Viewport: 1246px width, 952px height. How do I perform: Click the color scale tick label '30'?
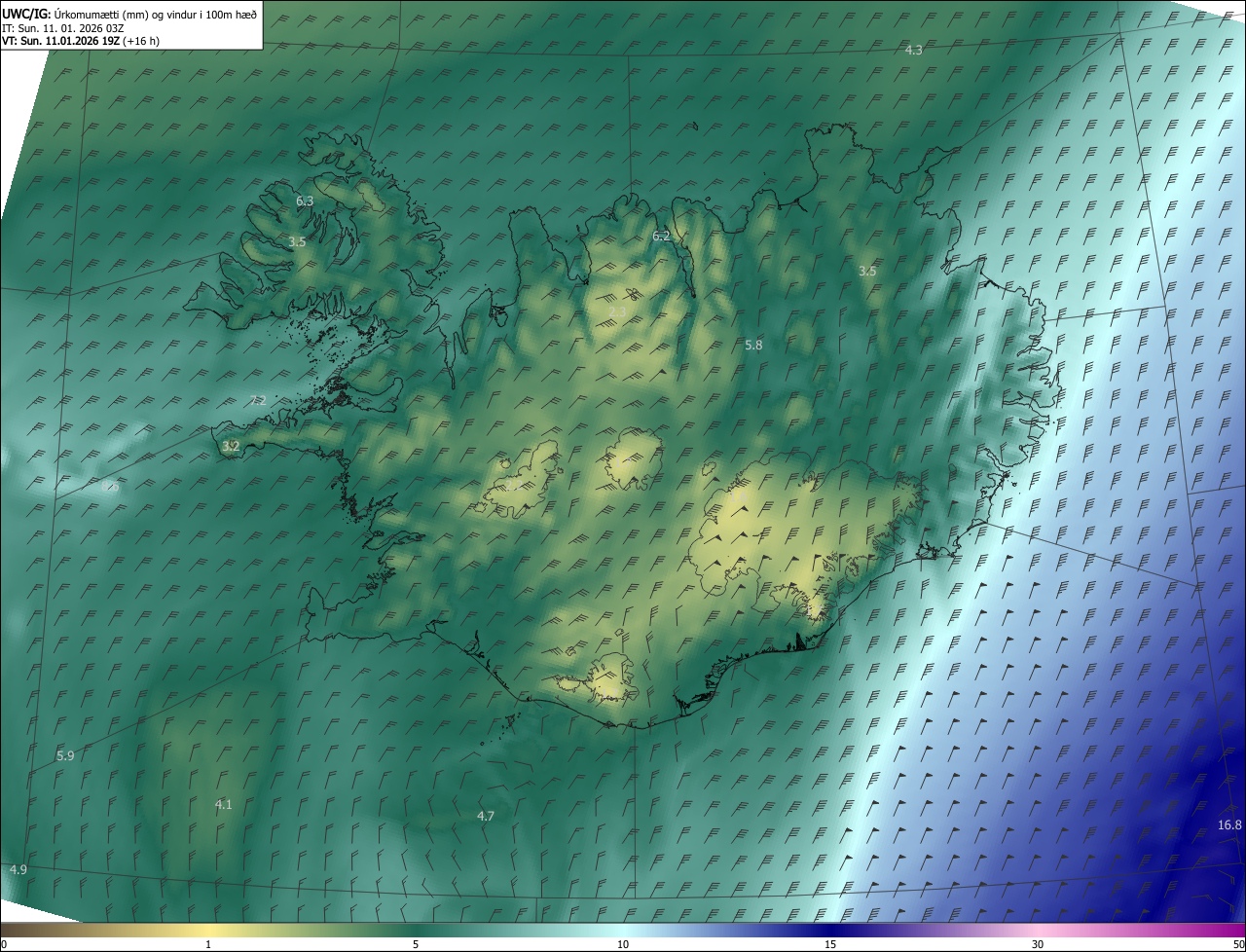coord(1038,944)
